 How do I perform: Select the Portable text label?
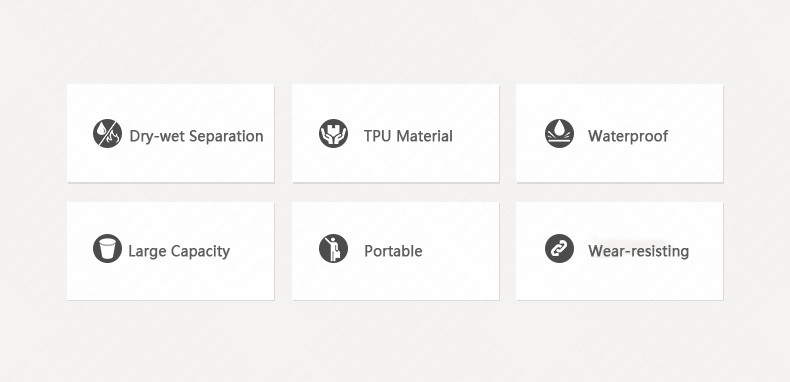[393, 251]
